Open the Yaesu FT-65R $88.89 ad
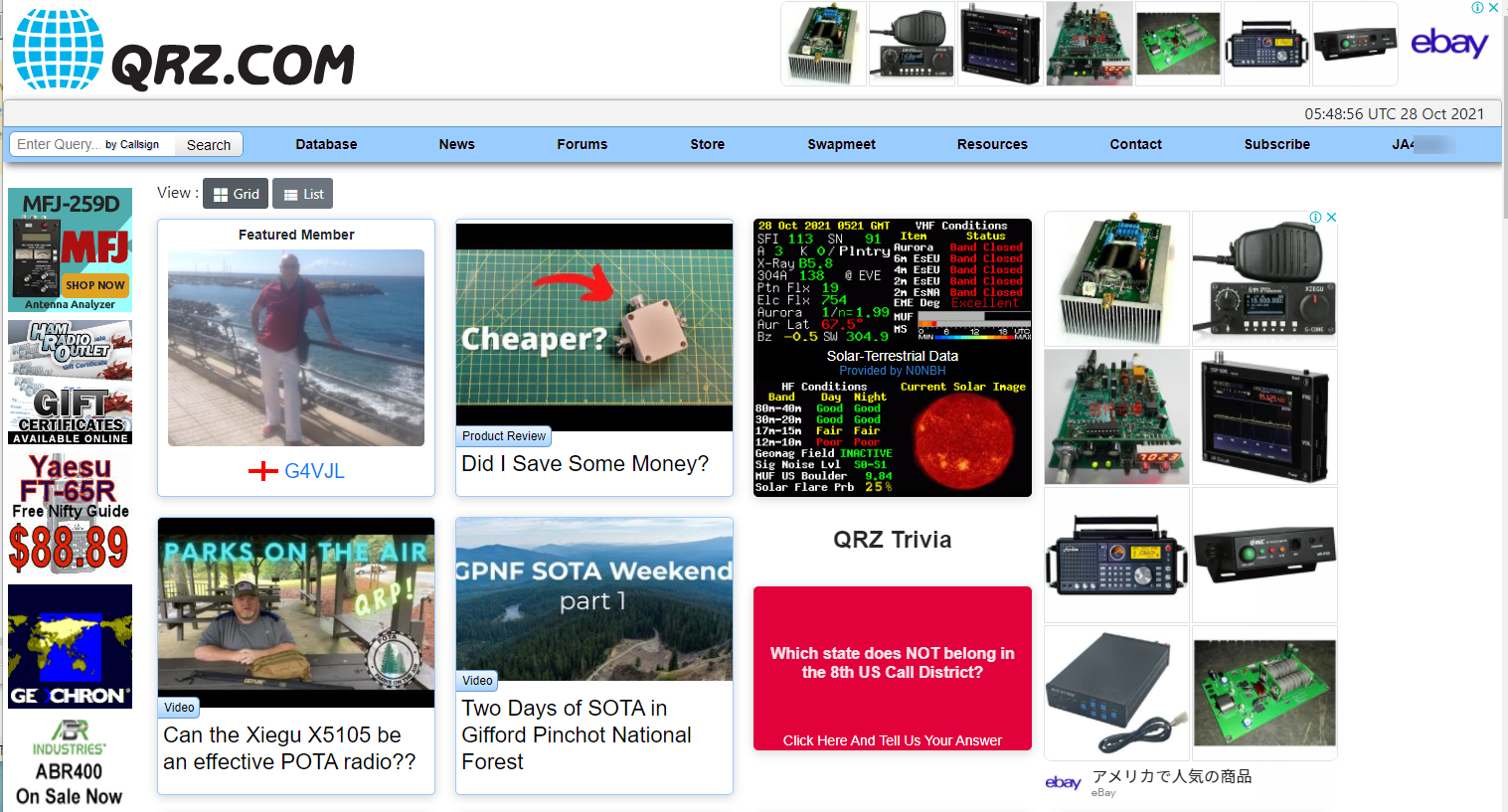 (70, 515)
